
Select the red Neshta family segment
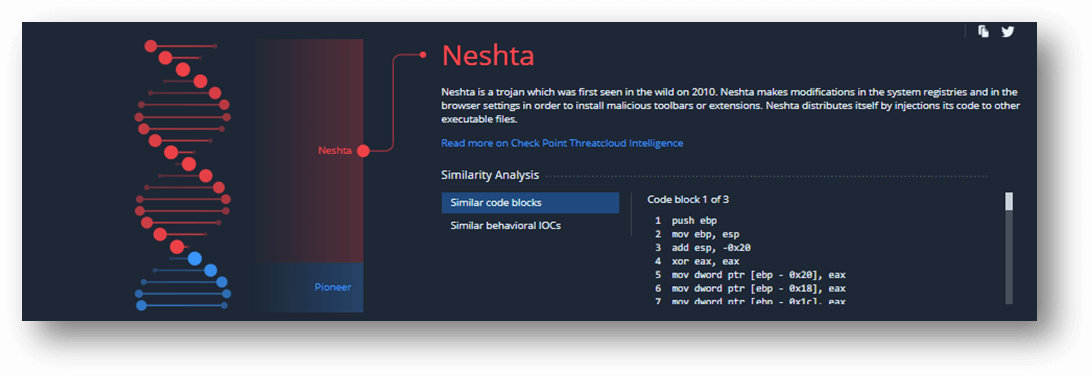[x=309, y=150]
